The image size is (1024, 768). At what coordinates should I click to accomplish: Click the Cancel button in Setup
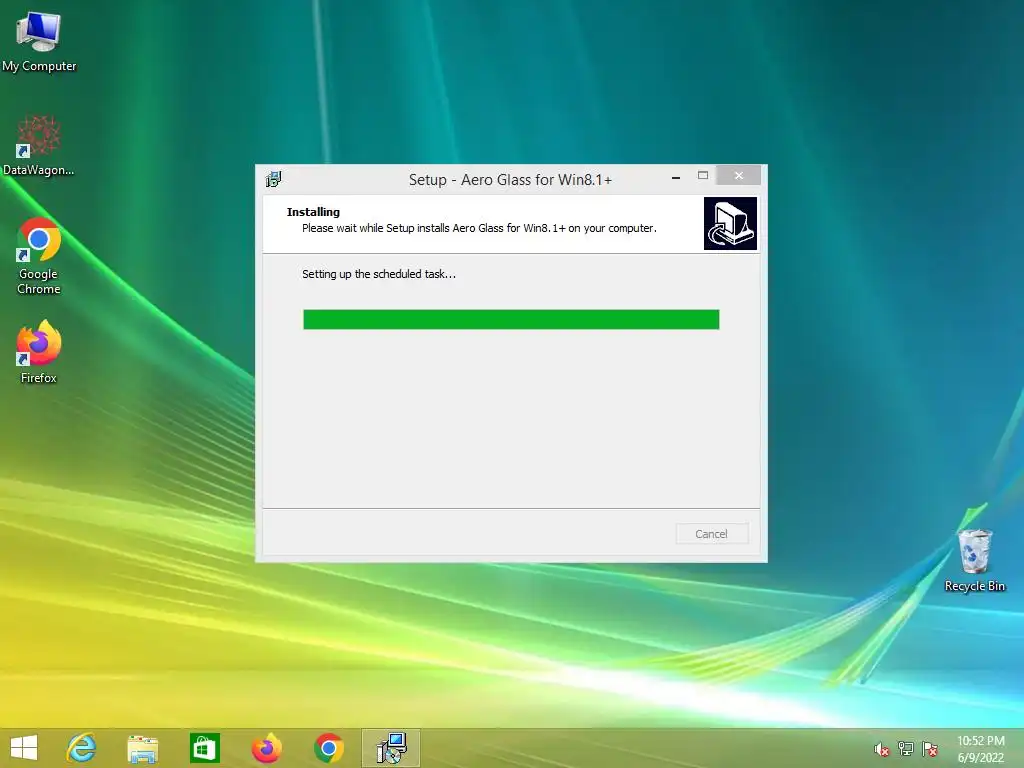tap(712, 534)
